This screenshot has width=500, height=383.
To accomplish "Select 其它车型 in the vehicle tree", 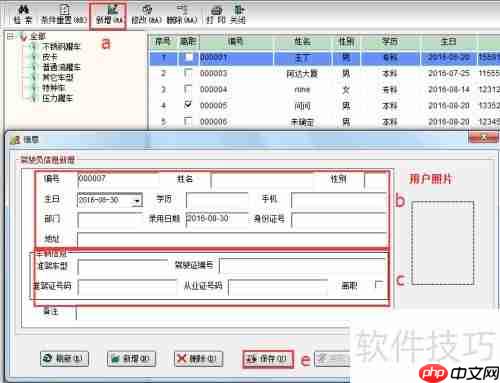I will pyautogui.click(x=58, y=78).
